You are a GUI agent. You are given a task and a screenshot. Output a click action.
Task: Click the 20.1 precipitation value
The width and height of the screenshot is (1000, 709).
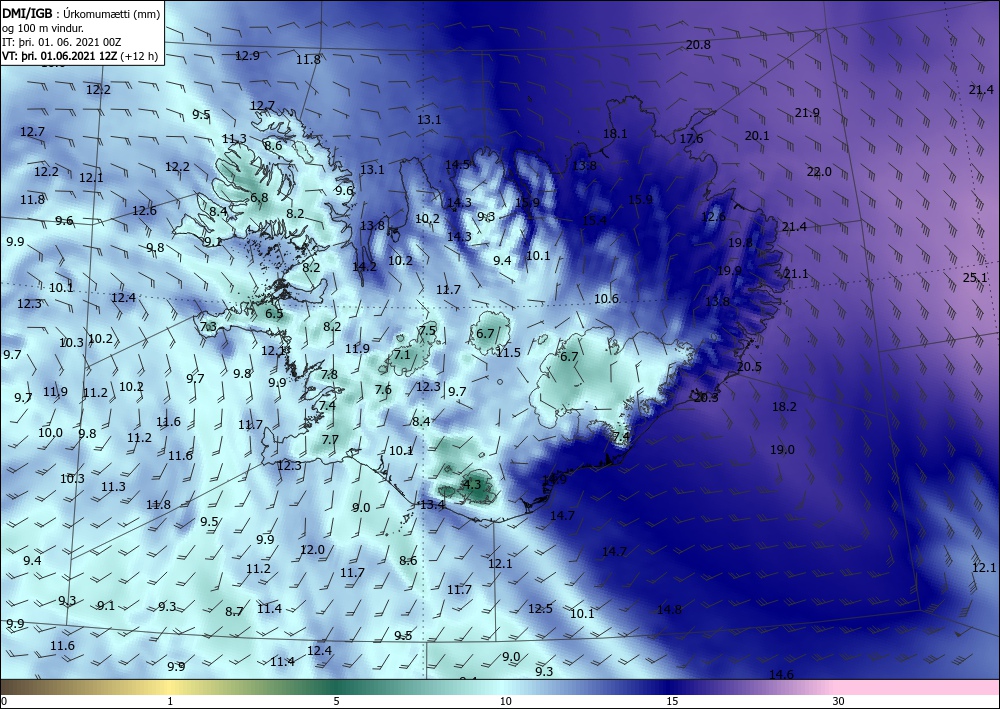[757, 136]
